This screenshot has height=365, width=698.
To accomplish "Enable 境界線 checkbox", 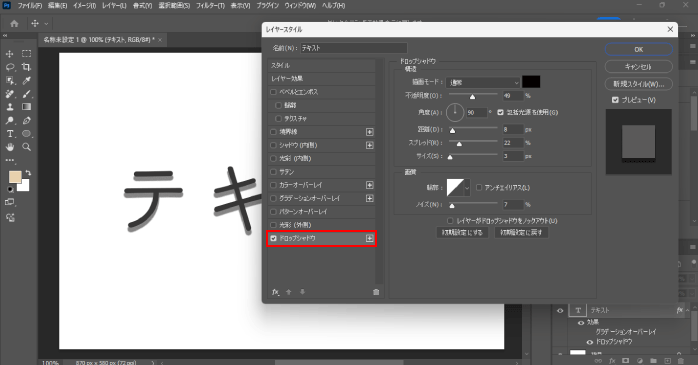I will coord(273,132).
